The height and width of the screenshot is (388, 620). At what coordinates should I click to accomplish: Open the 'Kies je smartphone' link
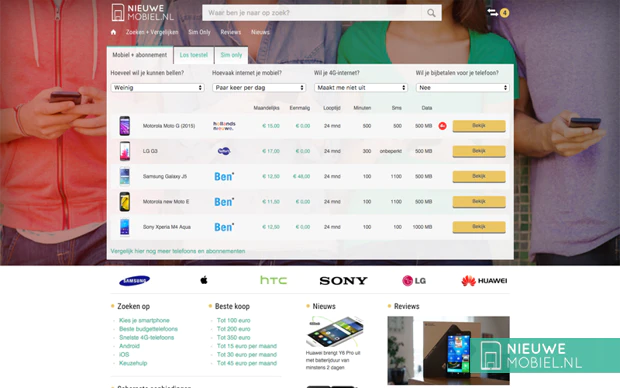click(x=144, y=320)
